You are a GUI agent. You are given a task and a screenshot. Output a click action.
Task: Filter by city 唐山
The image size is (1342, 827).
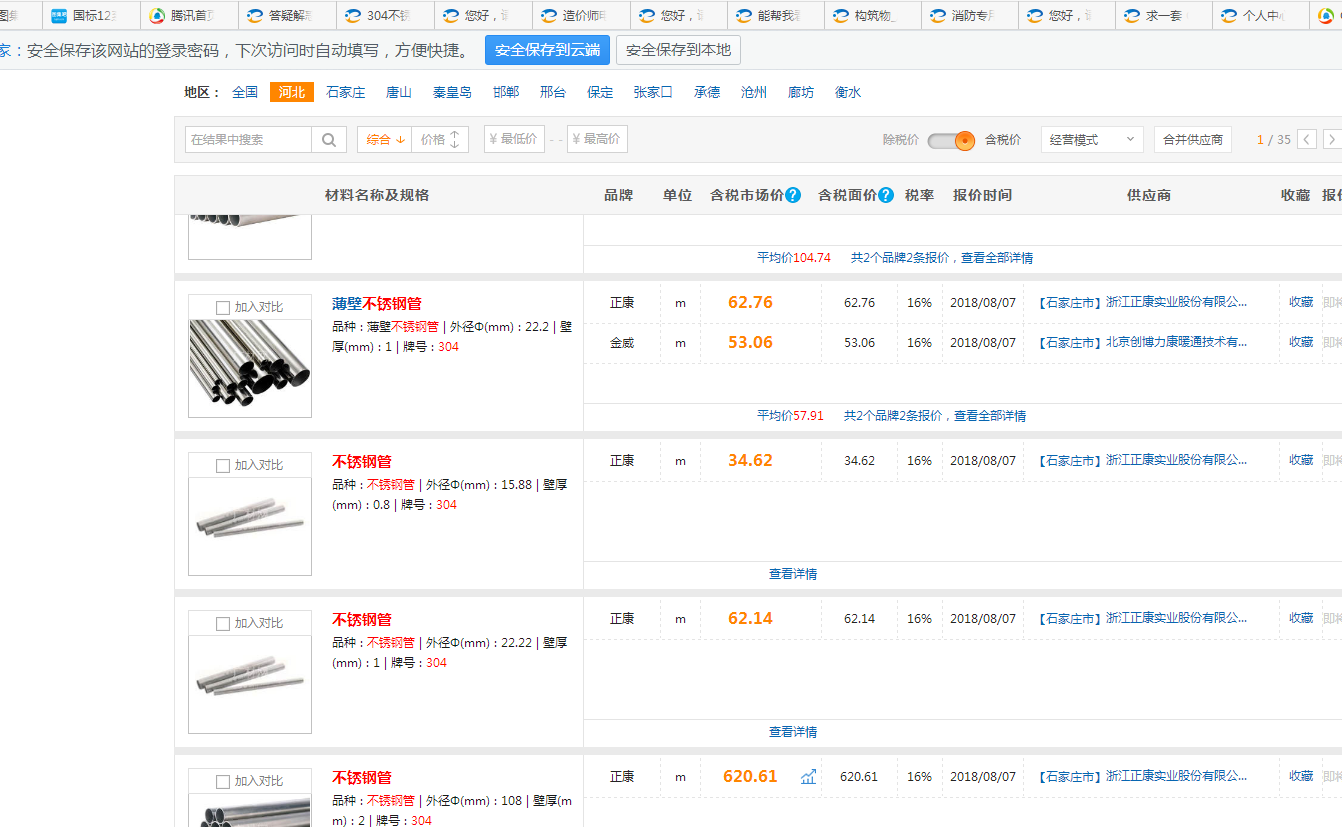399,92
